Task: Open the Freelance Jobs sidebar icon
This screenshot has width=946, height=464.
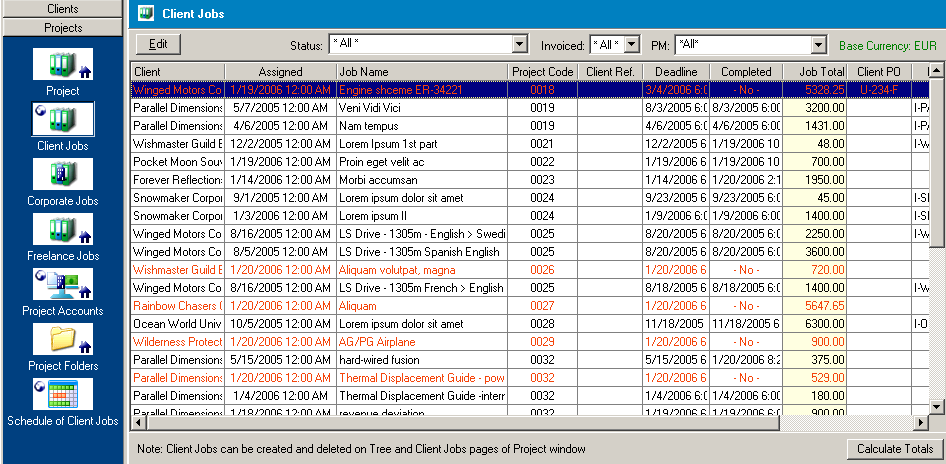Action: [x=63, y=229]
